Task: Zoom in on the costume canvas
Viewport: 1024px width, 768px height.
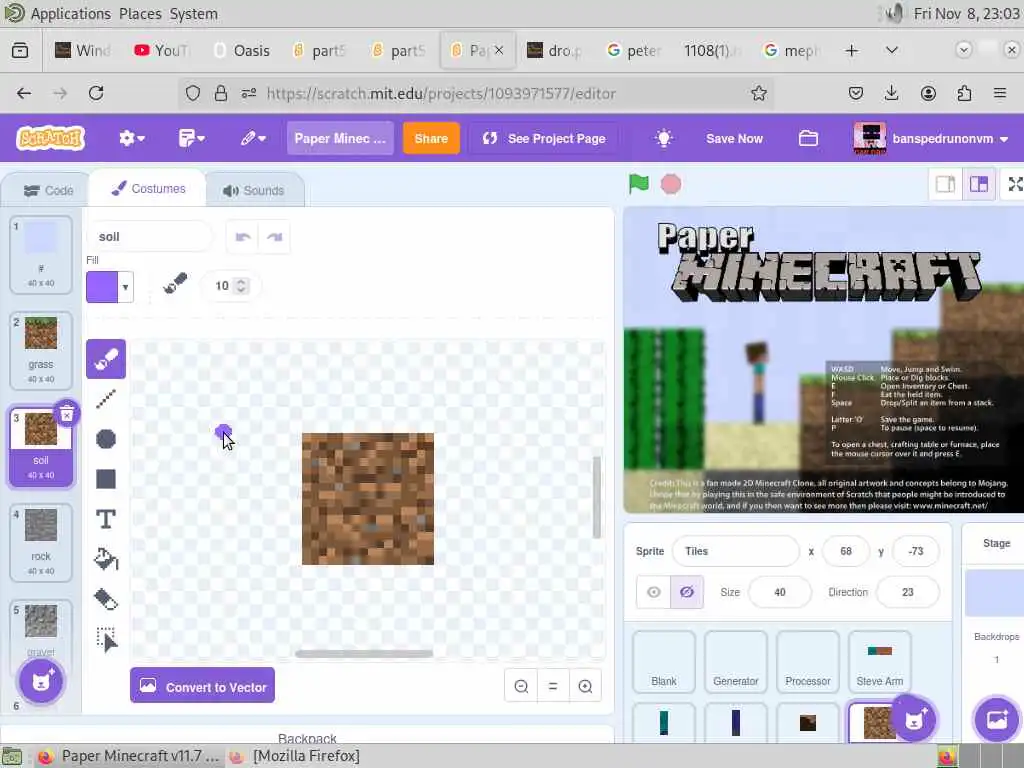Action: click(x=585, y=686)
